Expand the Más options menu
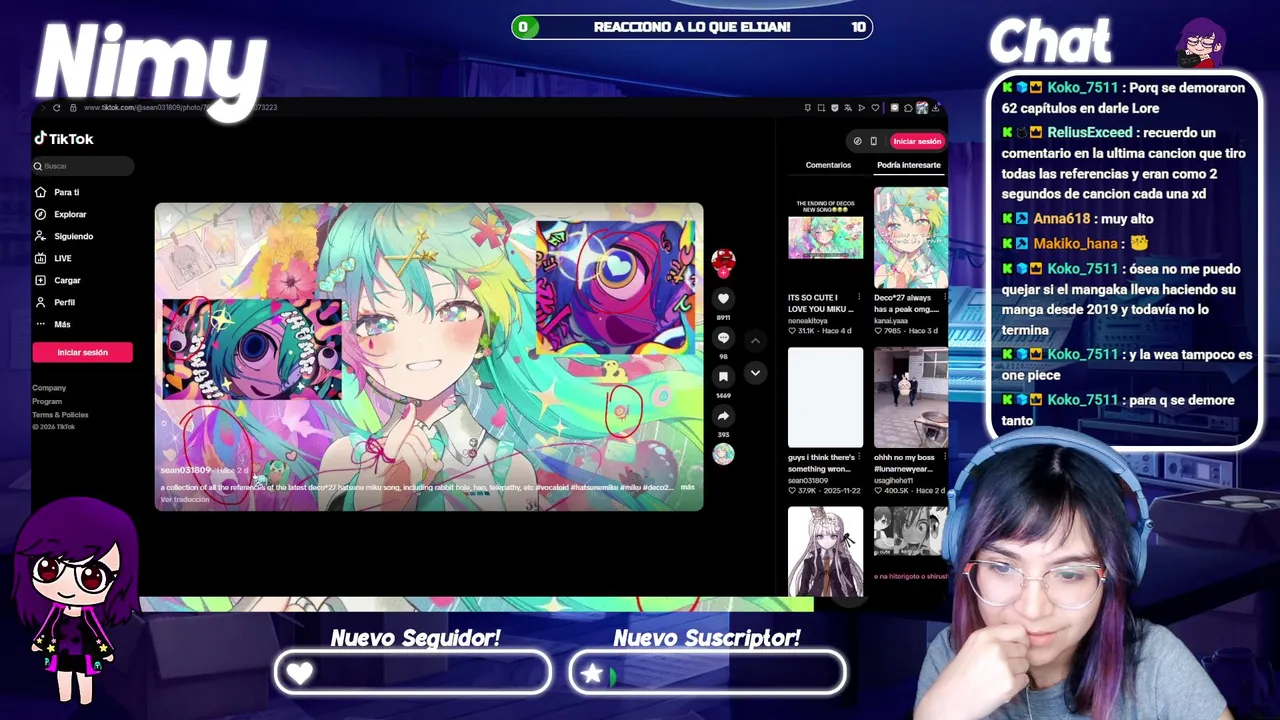The image size is (1280, 720). [53, 324]
